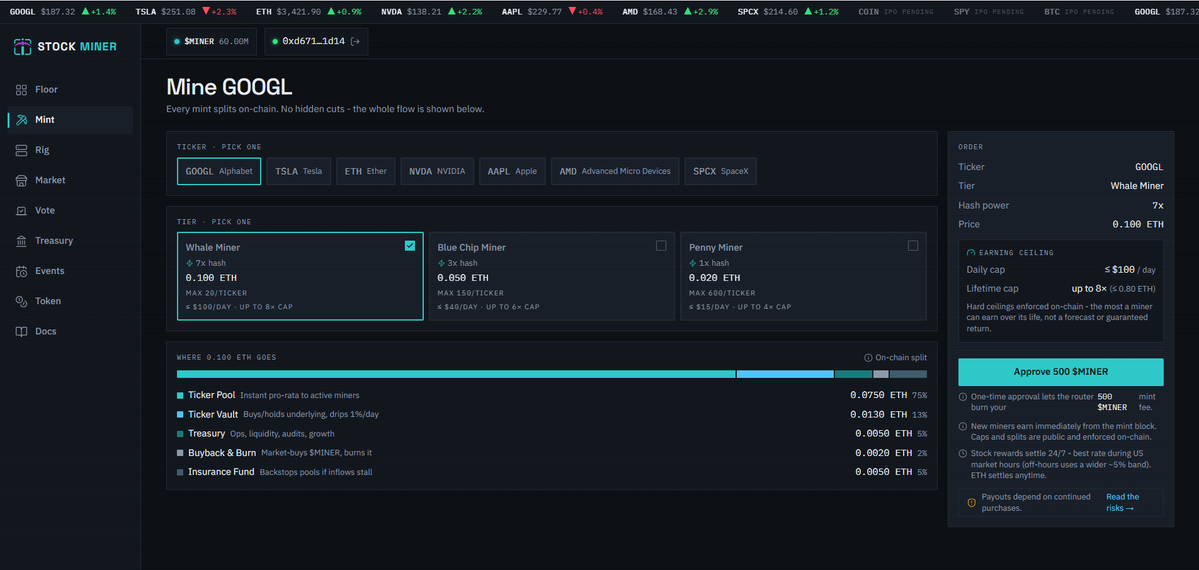Click the Mine GOOGL page heading

(229, 86)
